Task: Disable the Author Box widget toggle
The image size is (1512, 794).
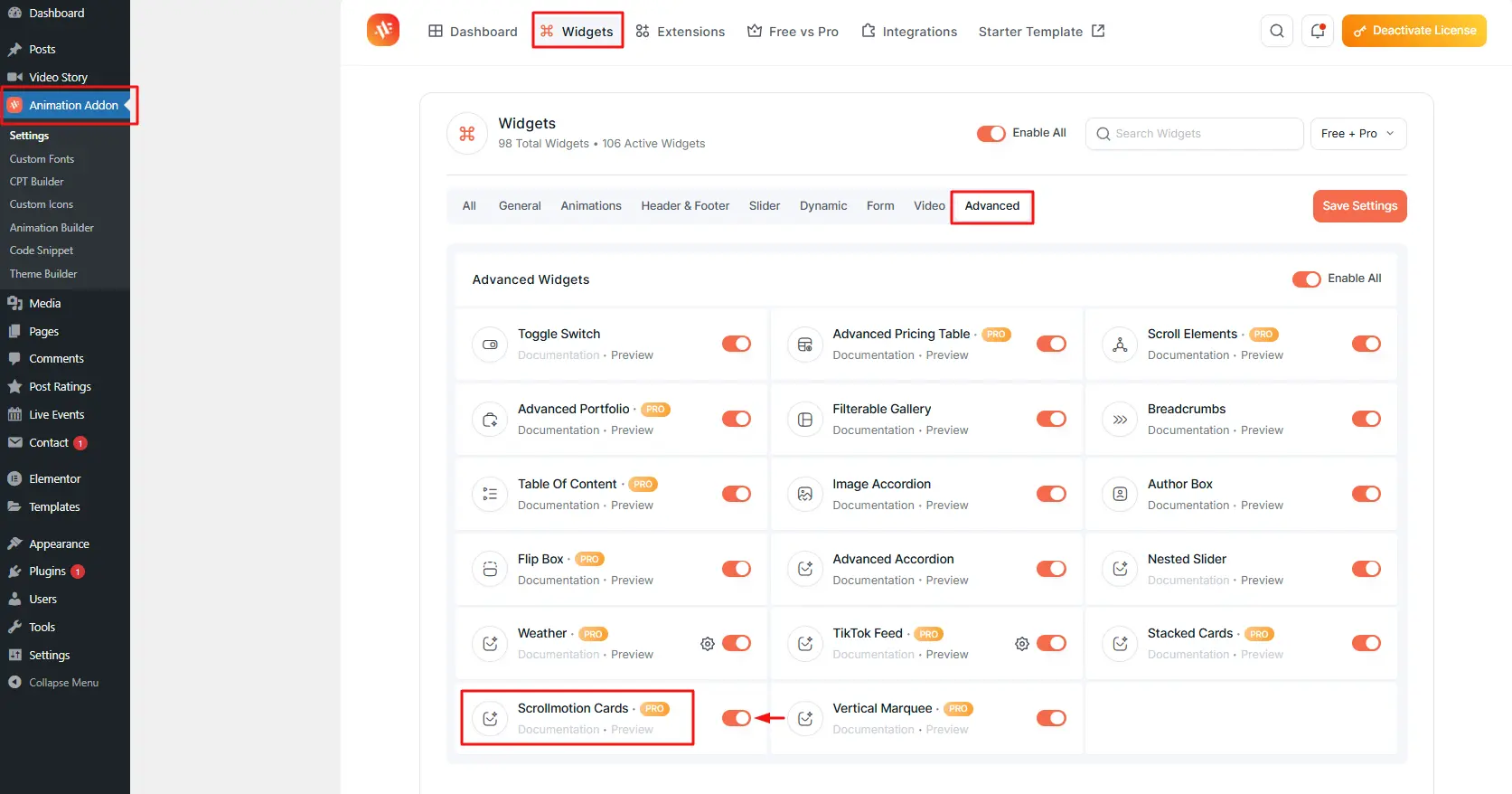Action: pos(1366,494)
